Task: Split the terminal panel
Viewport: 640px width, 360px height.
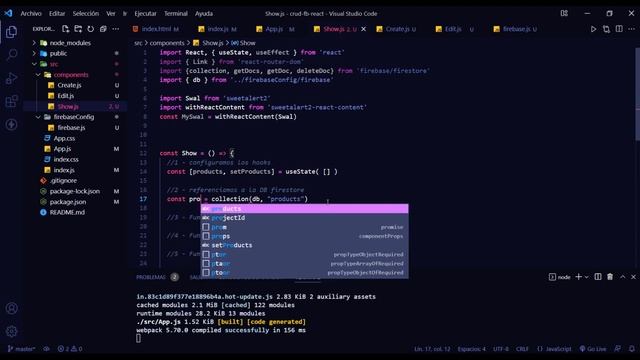Action: [598, 277]
